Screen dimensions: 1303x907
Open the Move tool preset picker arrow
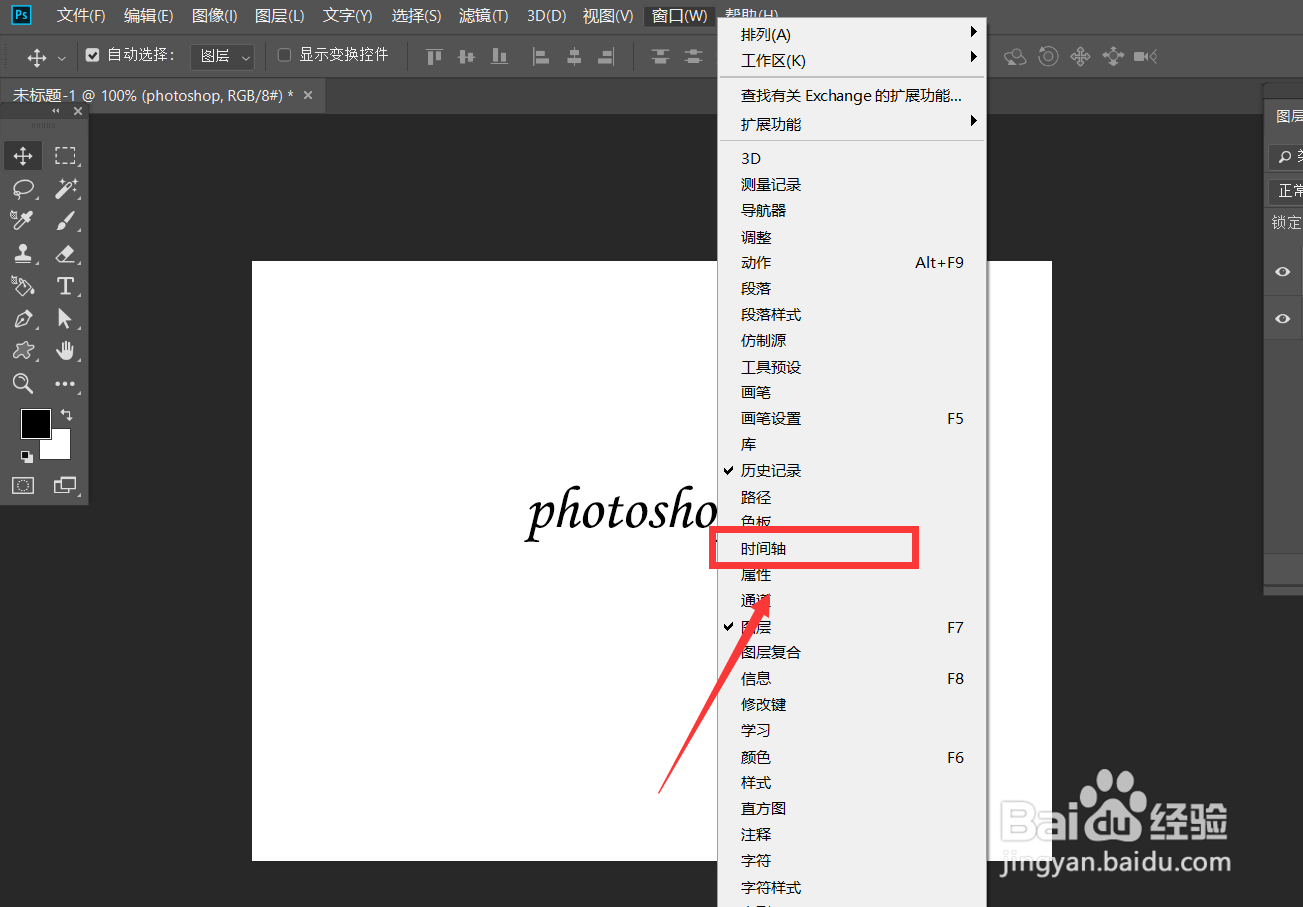[62, 58]
